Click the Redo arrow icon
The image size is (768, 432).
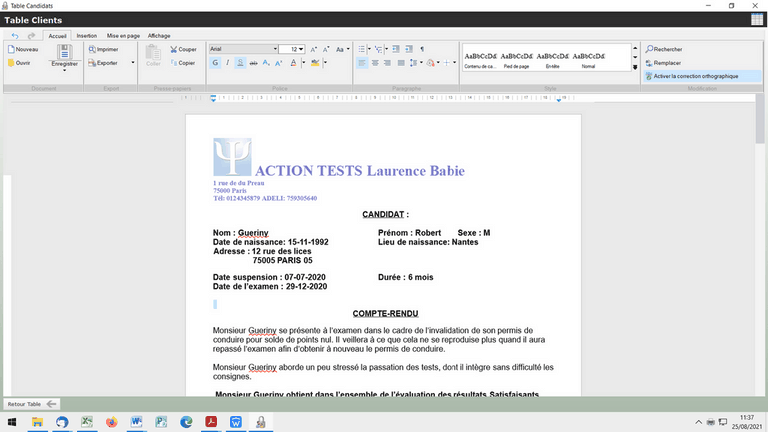pos(31,36)
